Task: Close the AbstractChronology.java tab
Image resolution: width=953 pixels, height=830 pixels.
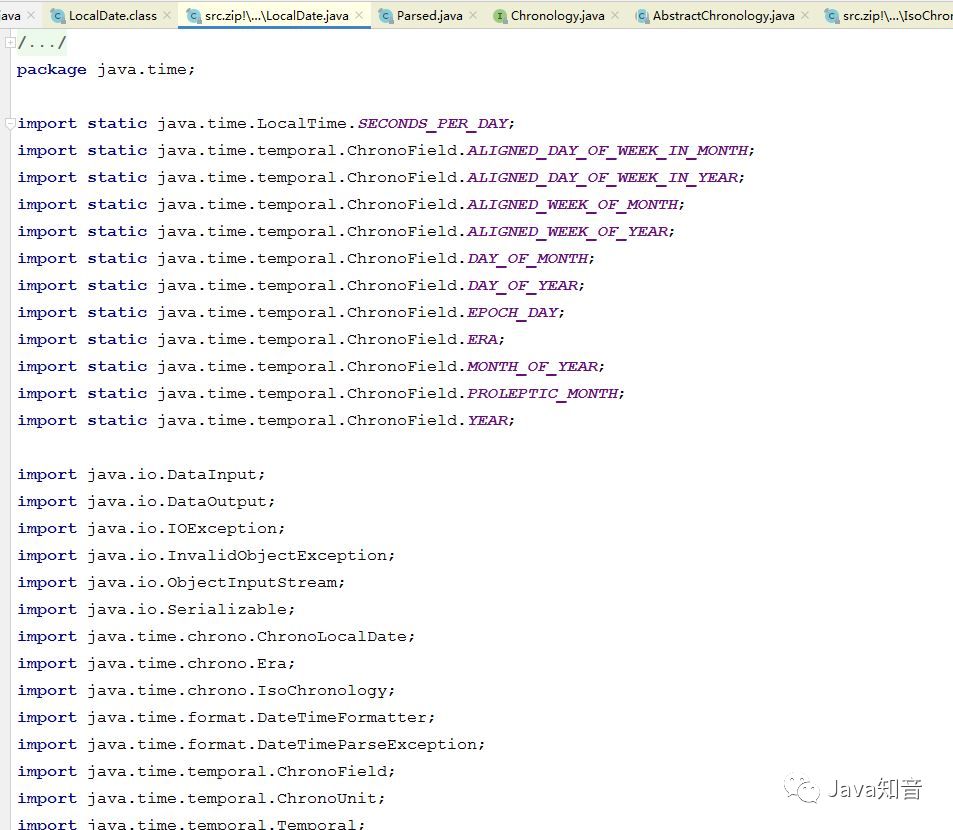Action: 805,15
